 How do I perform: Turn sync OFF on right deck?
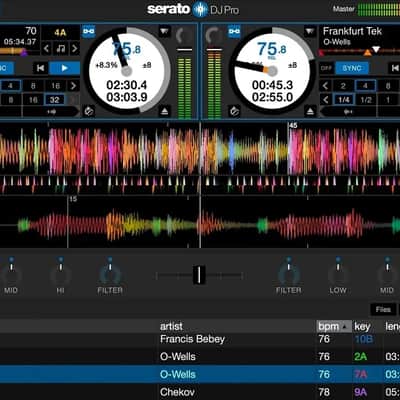pyautogui.click(x=326, y=68)
